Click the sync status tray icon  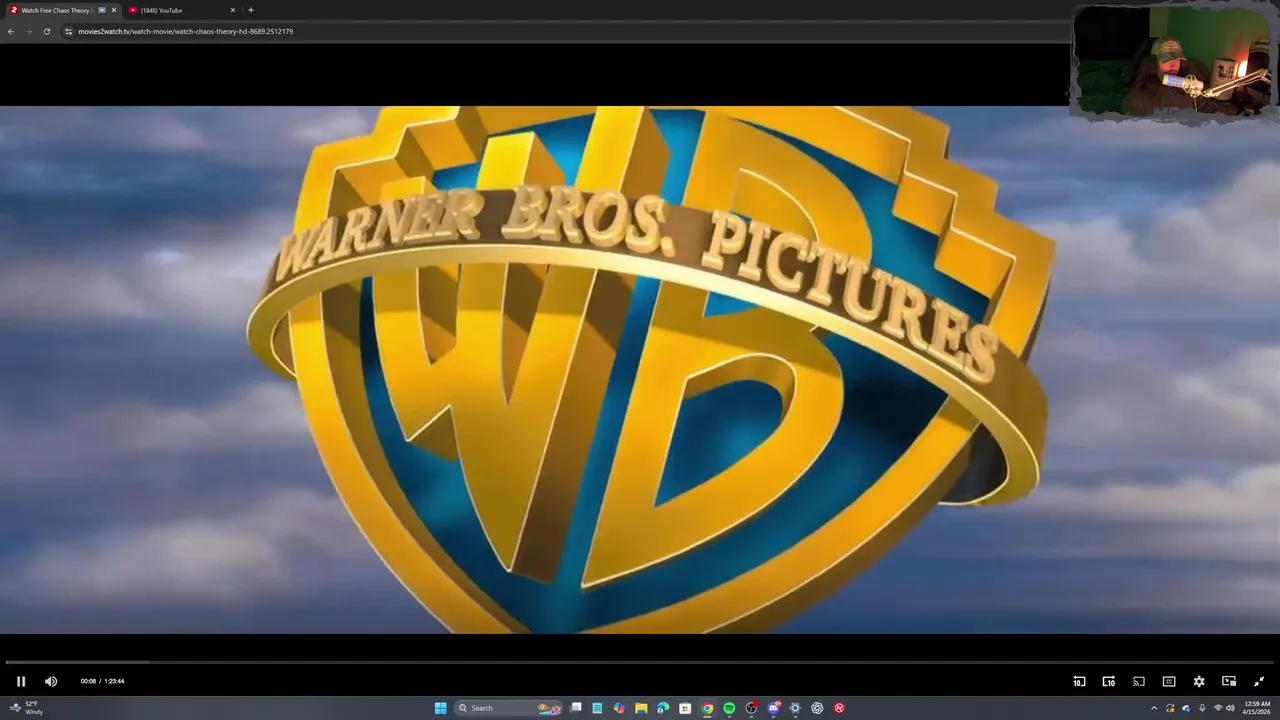pos(1170,708)
